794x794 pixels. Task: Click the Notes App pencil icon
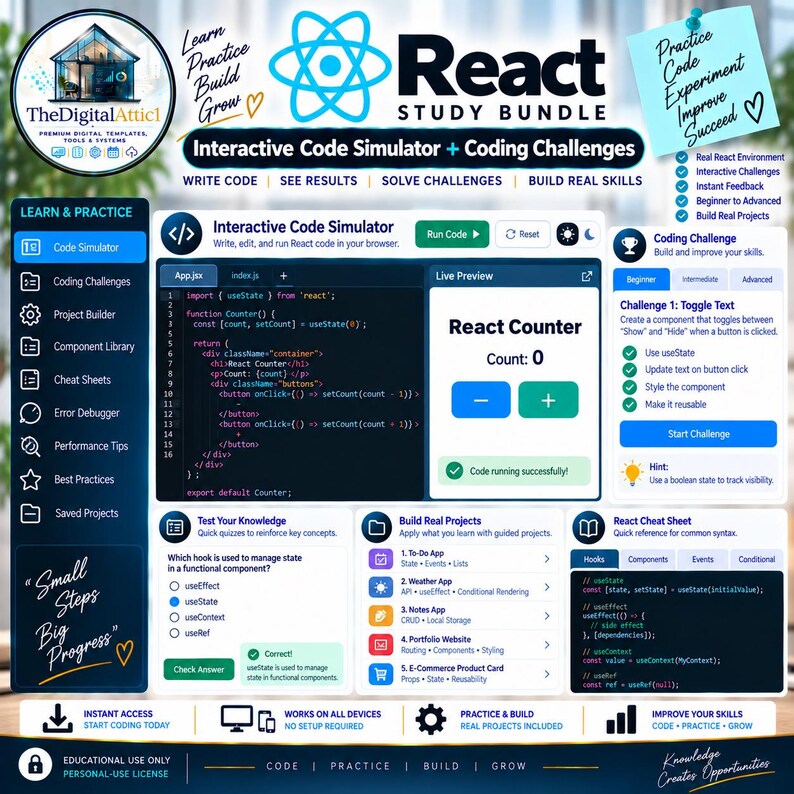381,616
